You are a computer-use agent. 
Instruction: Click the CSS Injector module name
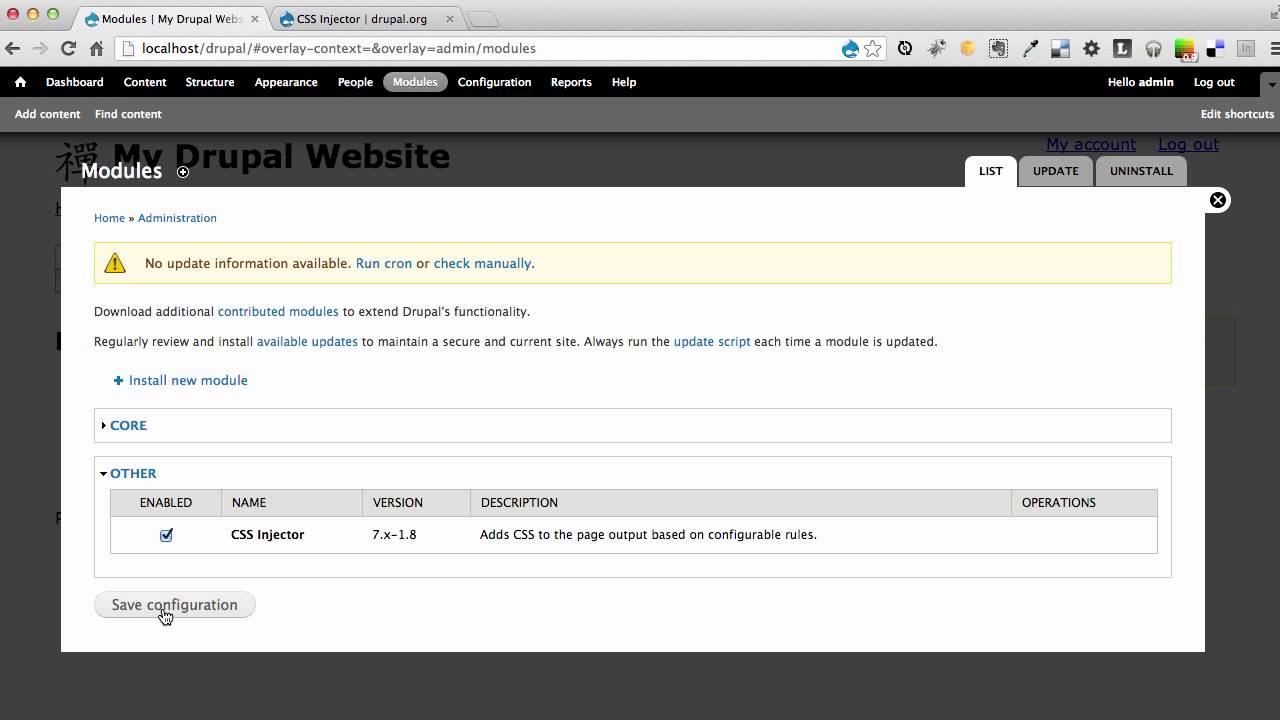(267, 535)
